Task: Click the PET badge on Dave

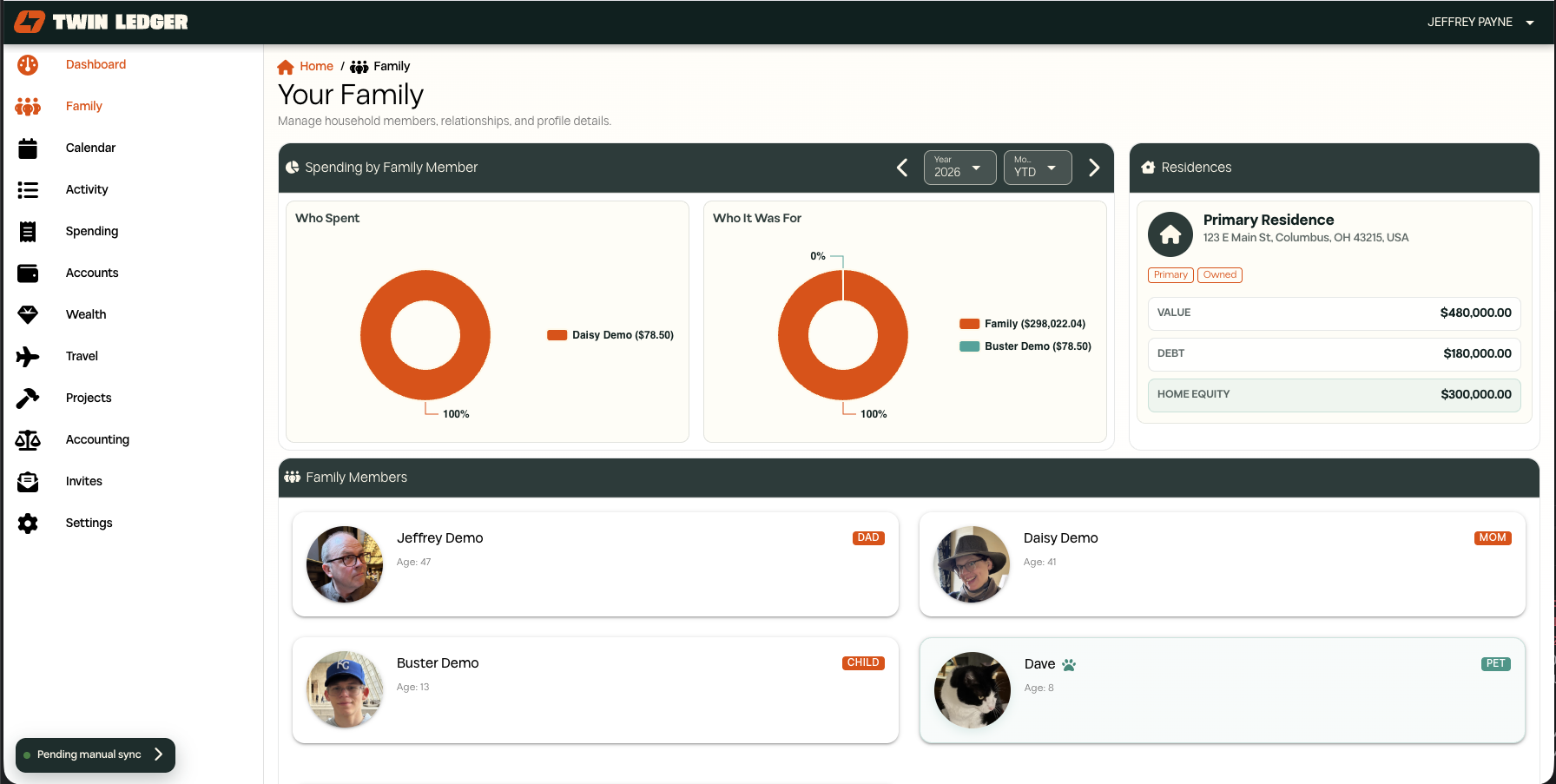Action: [1496, 664]
